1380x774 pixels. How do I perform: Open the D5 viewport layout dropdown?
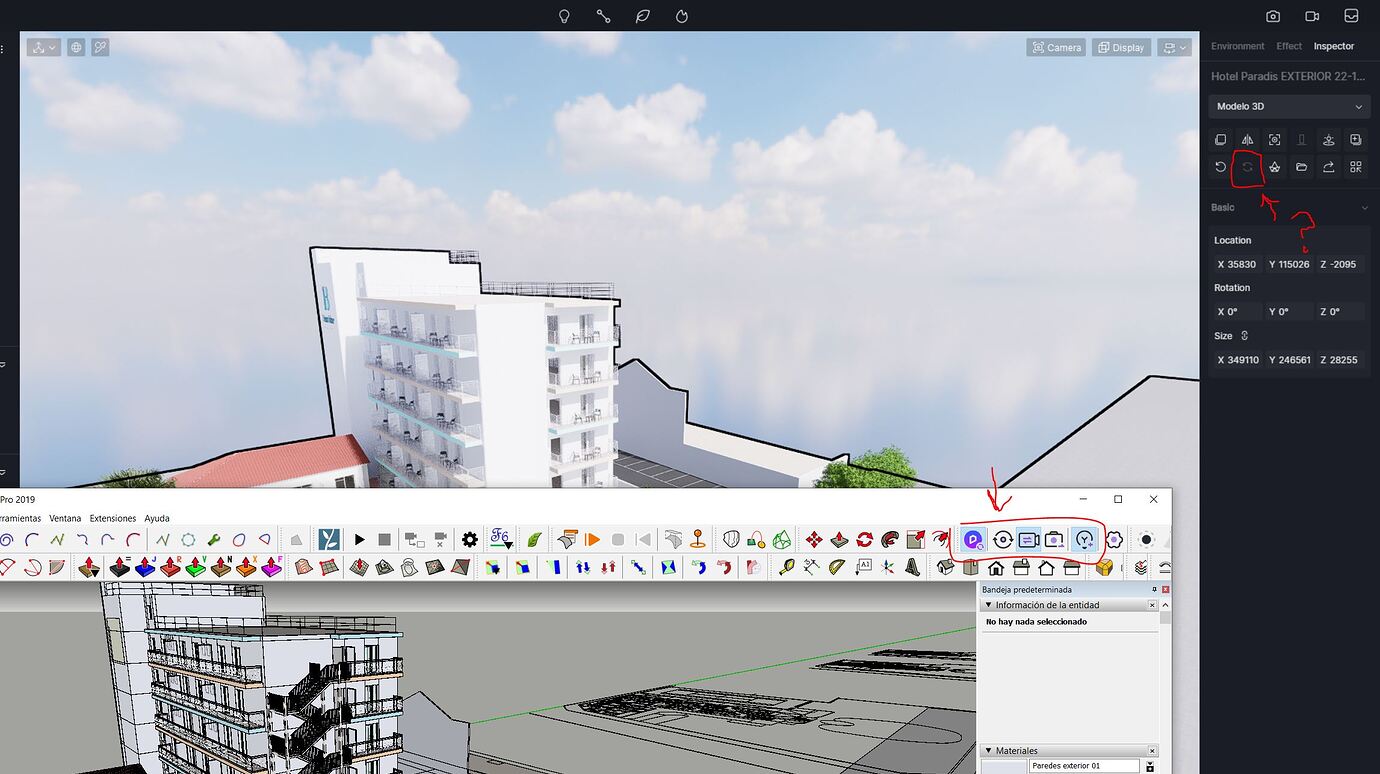1174,47
